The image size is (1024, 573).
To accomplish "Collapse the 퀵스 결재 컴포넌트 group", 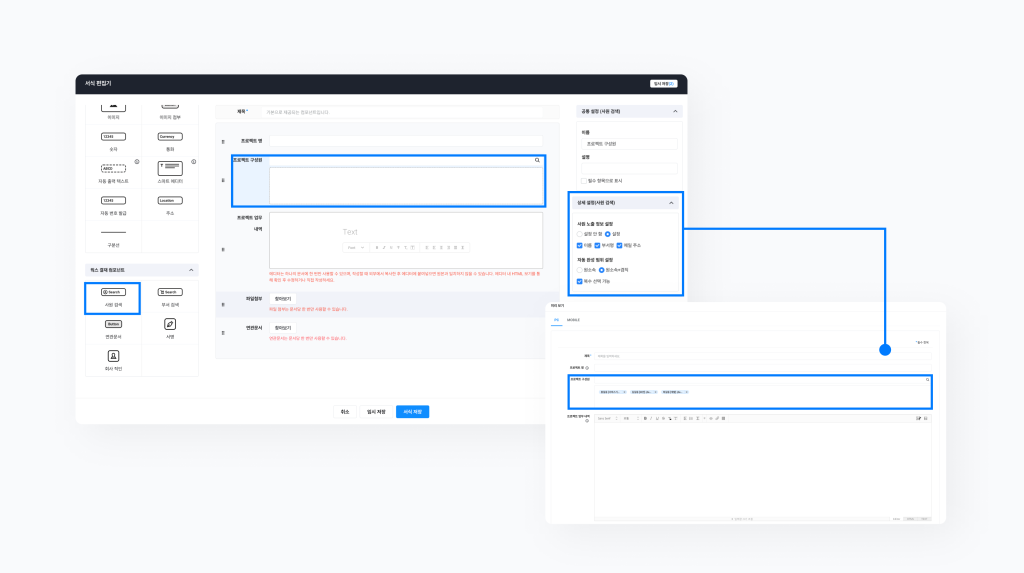I will 191,270.
